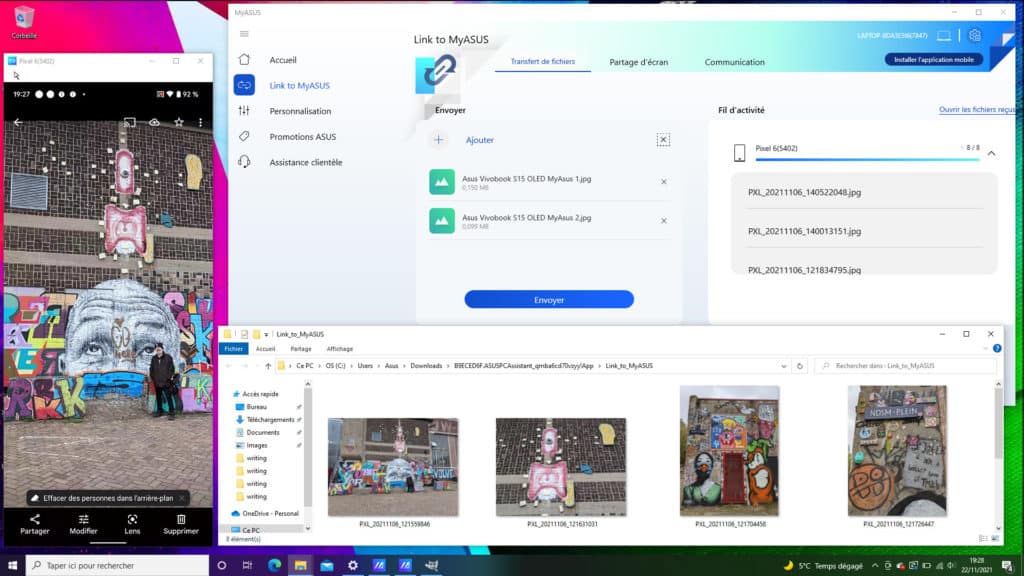1024x576 pixels.
Task: Open Affichage ribbon tab in File Explorer
Action: coord(340,349)
